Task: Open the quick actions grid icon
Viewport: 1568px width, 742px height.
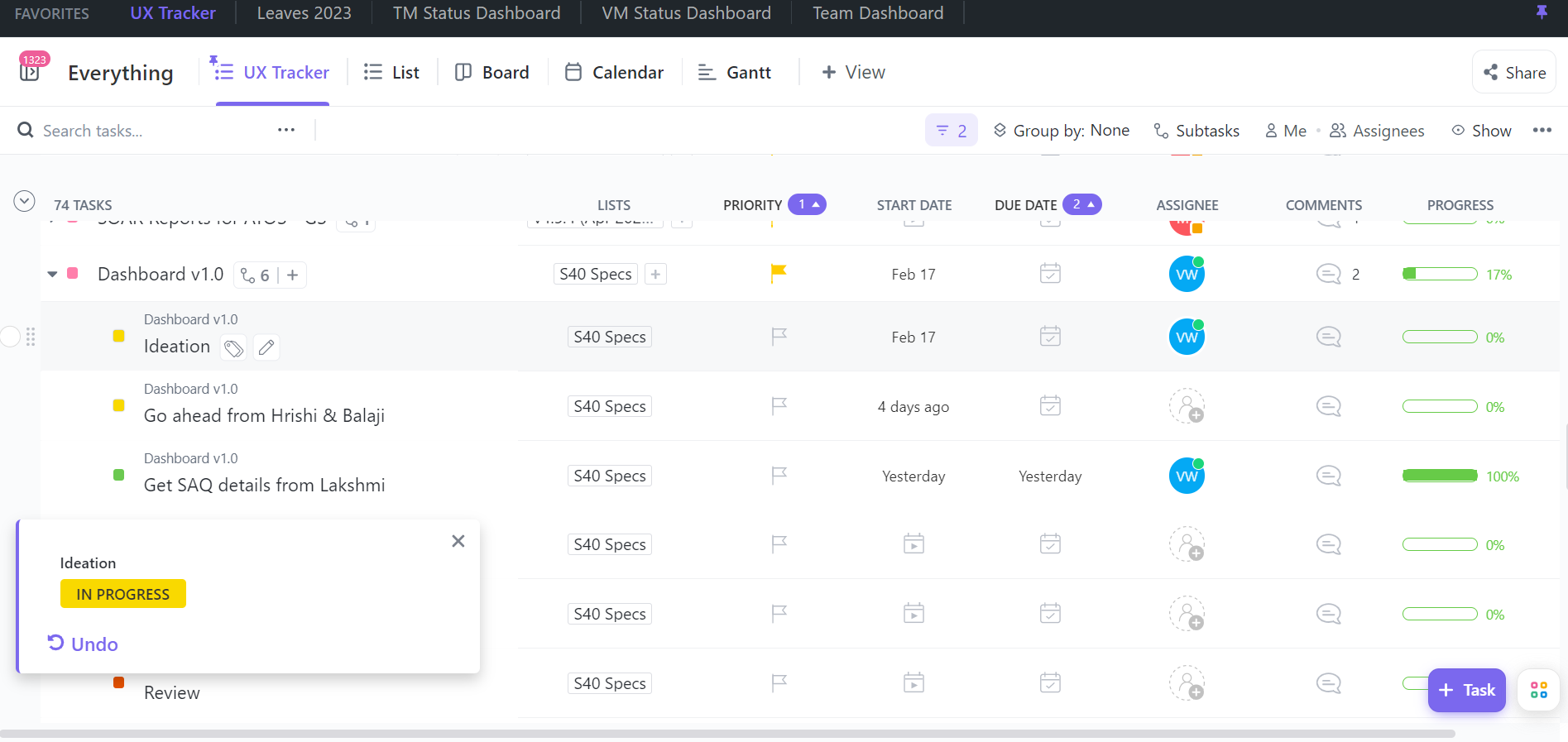Action: tap(1538, 690)
